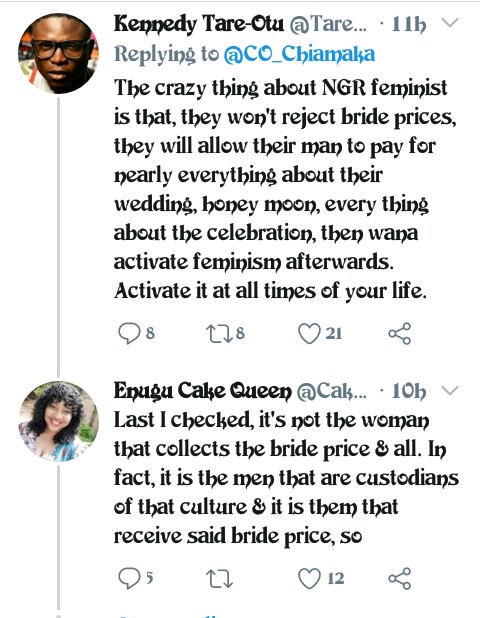Open the @CO_Chiamaka profile link
The width and height of the screenshot is (480, 618).
tap(299, 54)
